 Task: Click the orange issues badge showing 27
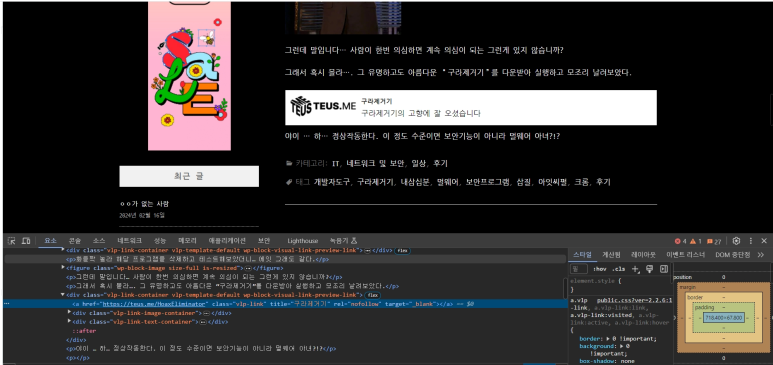tap(714, 241)
